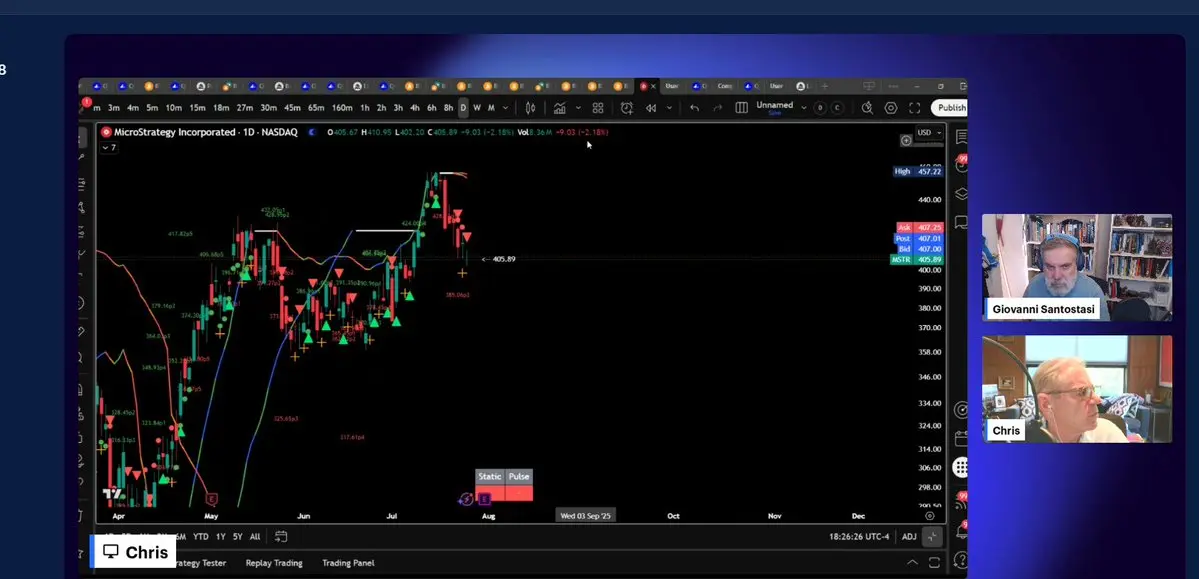Click the 18:26:26 UTC-4 timezone clock

tap(859, 537)
